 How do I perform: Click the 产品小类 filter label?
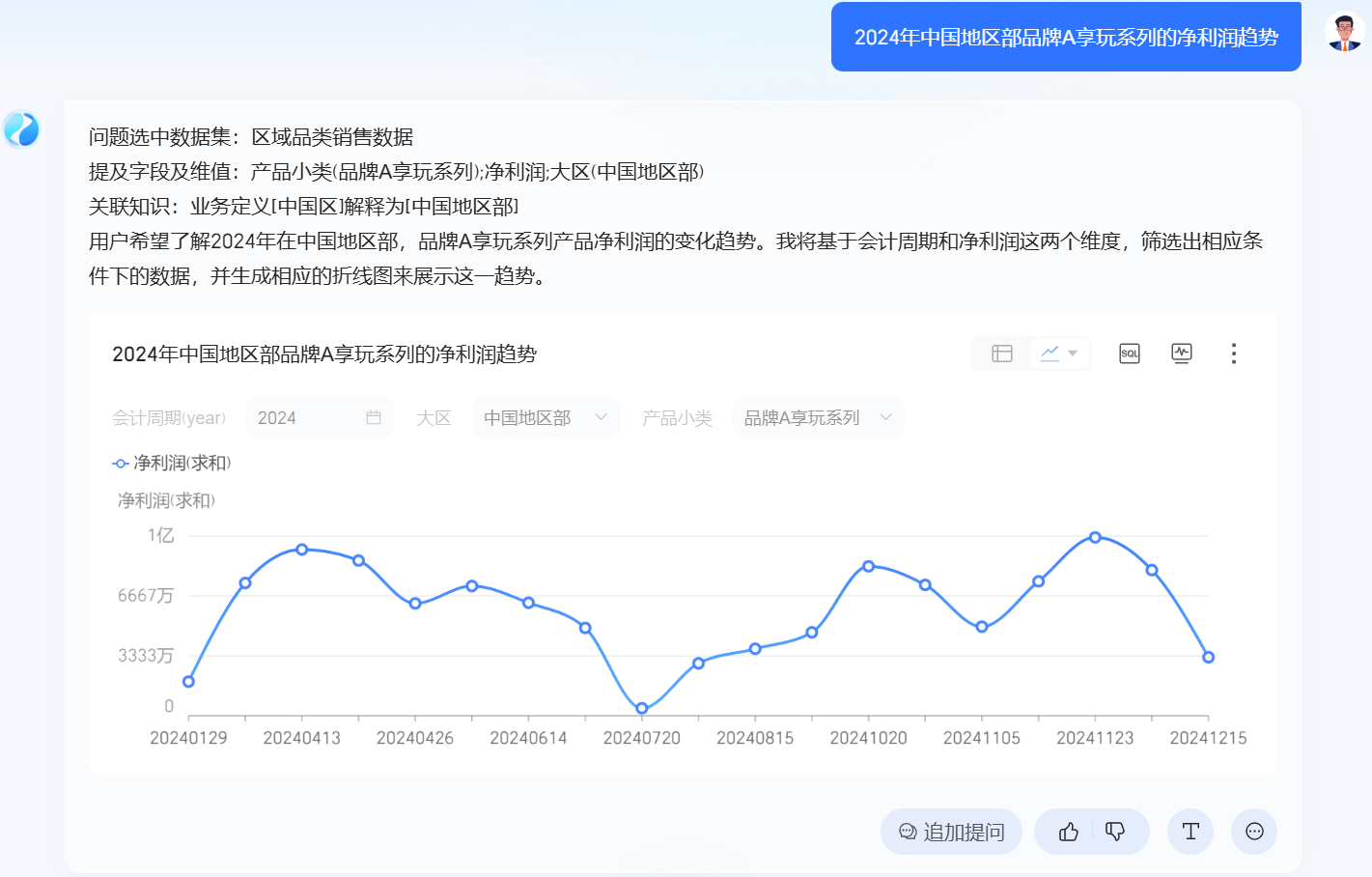coord(678,417)
